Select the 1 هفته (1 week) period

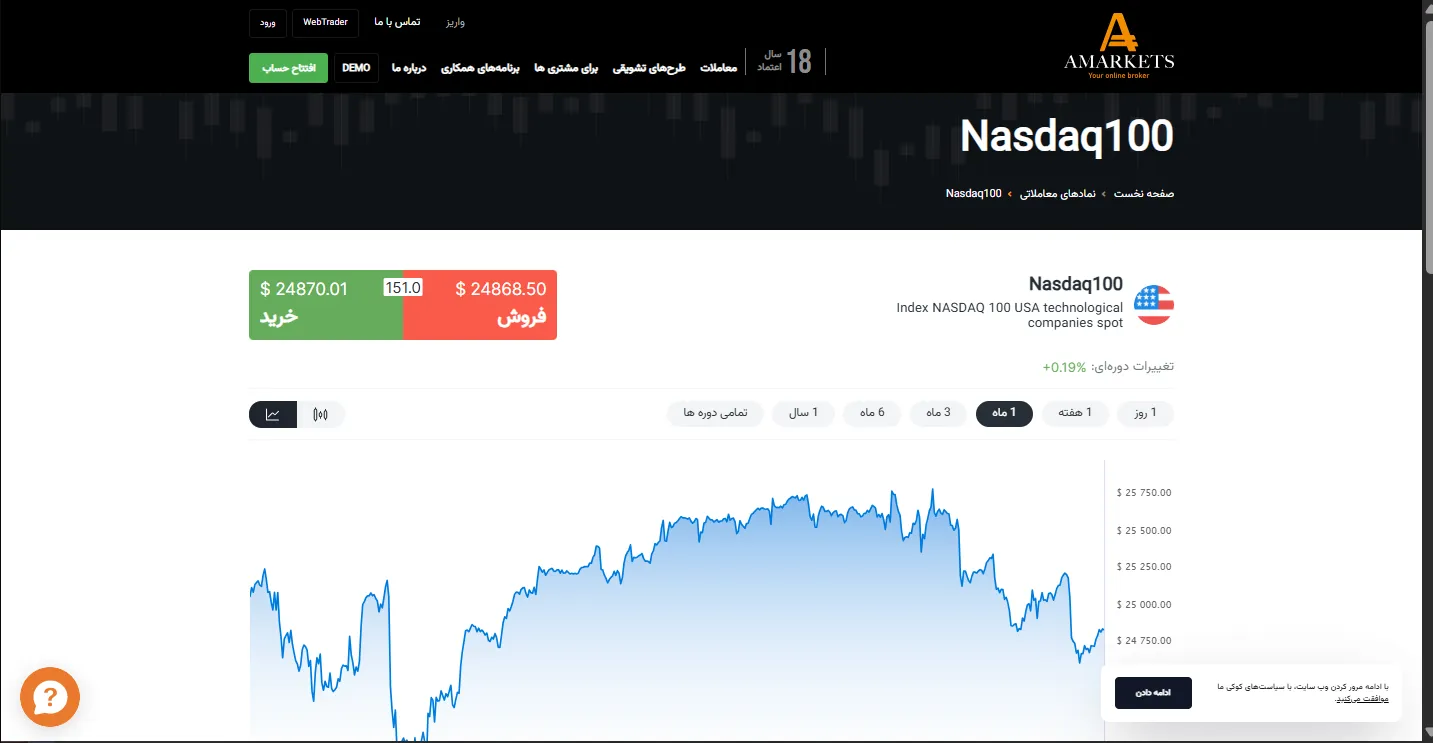coord(1075,413)
